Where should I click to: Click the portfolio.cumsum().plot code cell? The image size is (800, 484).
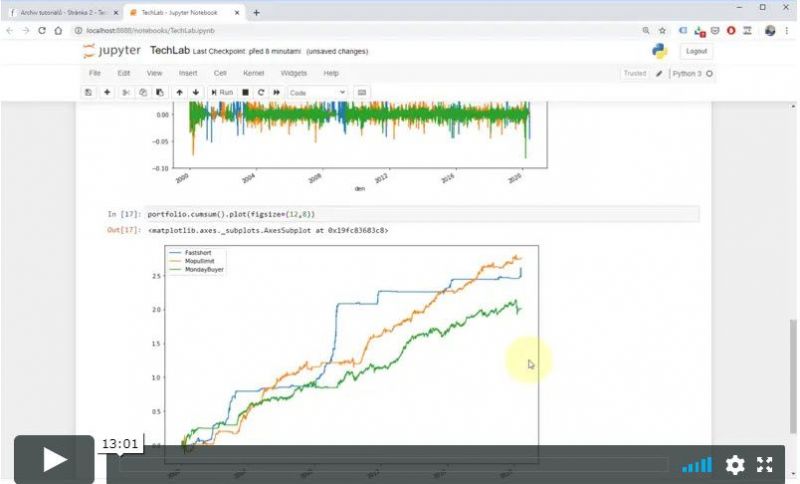coord(422,214)
